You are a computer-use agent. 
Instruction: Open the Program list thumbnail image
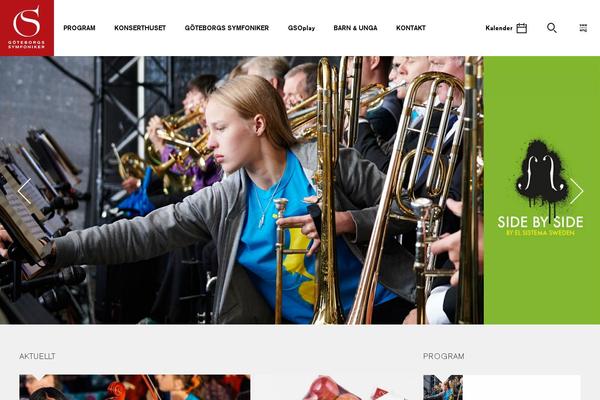(443, 387)
